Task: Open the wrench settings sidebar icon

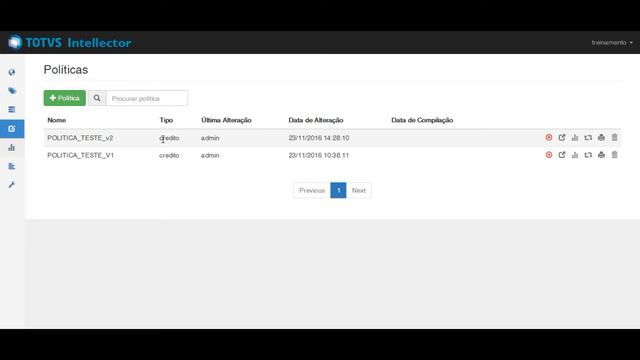Action: 12,185
